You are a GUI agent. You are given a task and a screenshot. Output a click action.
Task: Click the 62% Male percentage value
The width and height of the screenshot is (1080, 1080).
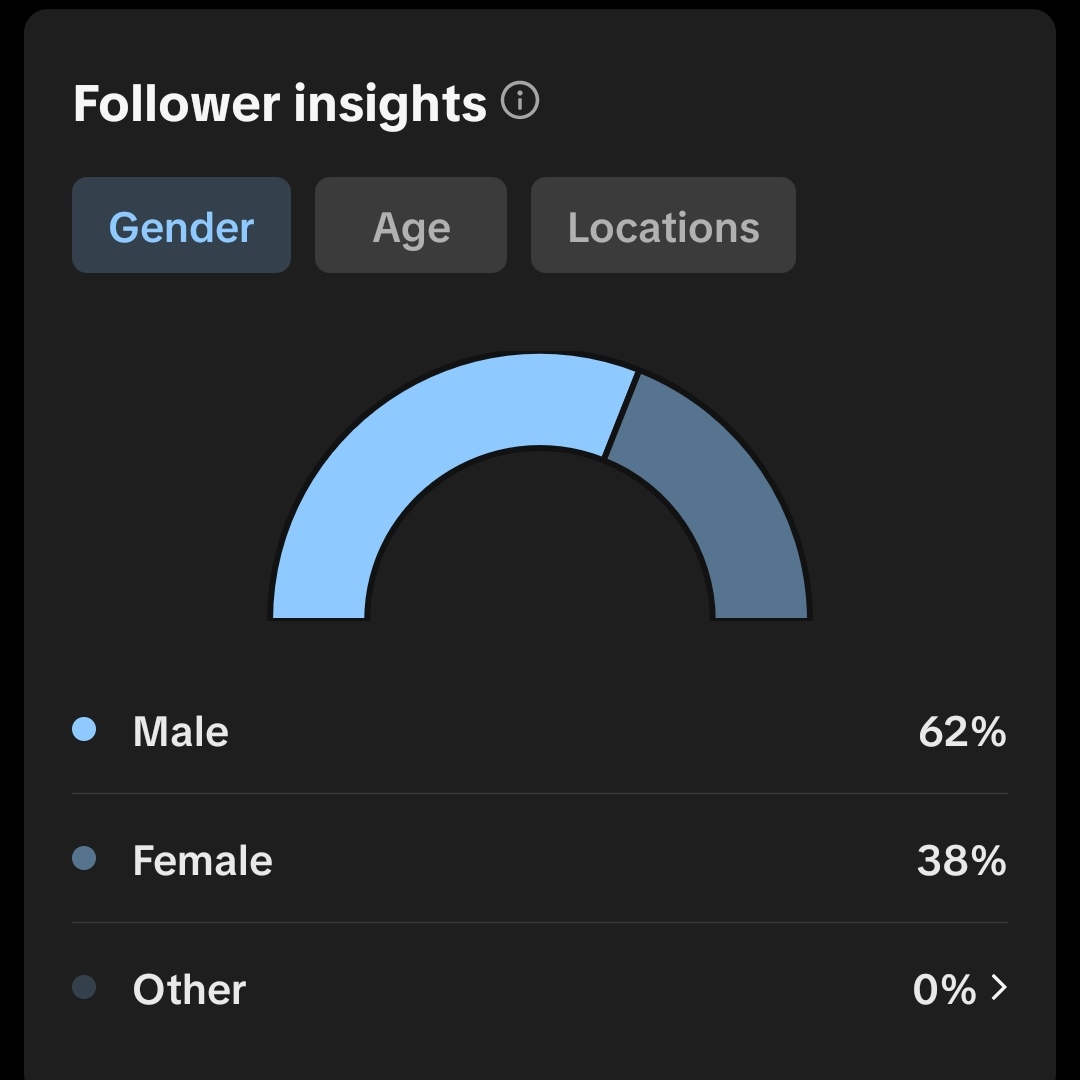[962, 731]
